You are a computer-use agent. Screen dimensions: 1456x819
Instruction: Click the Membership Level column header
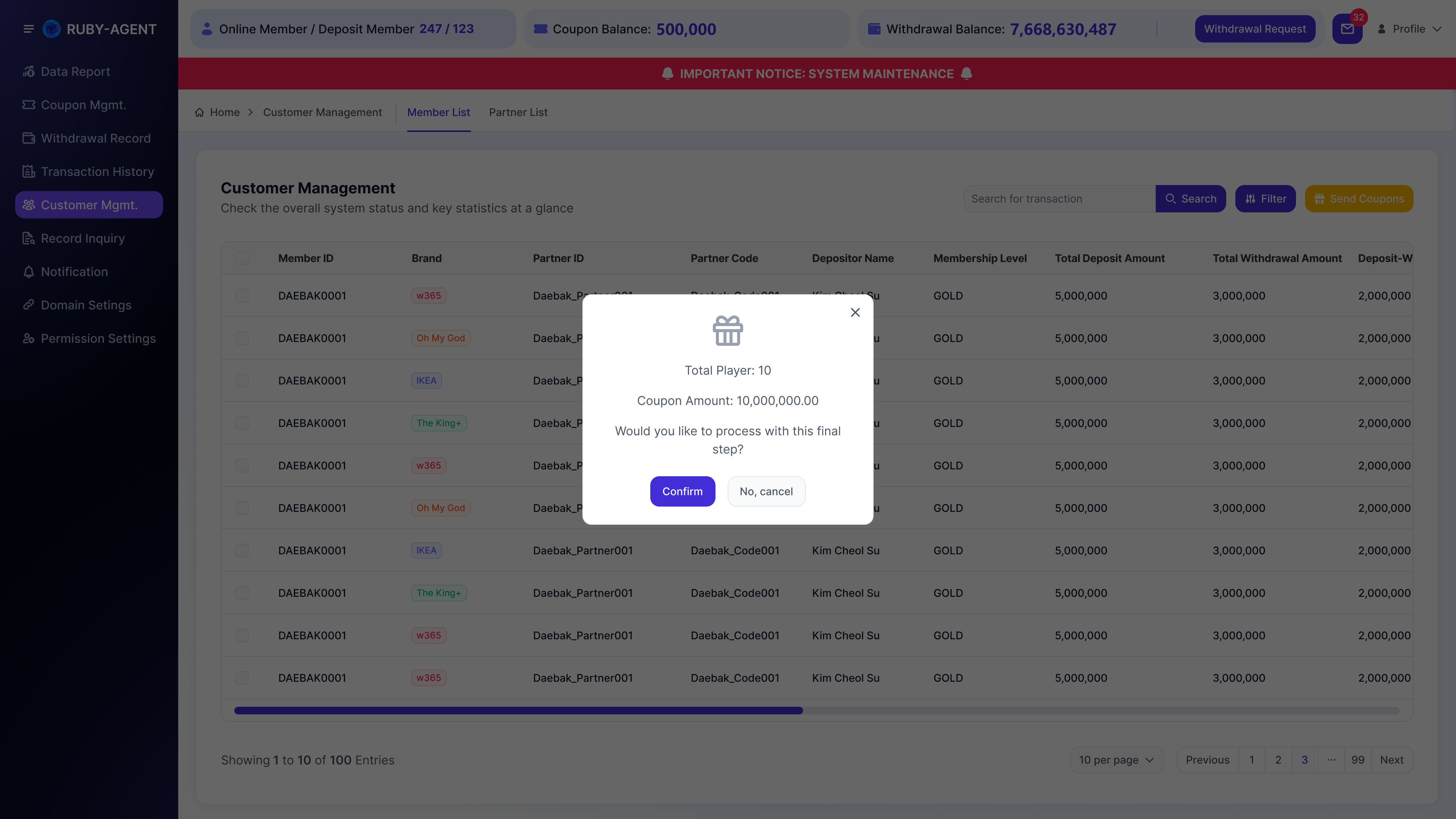point(979,258)
